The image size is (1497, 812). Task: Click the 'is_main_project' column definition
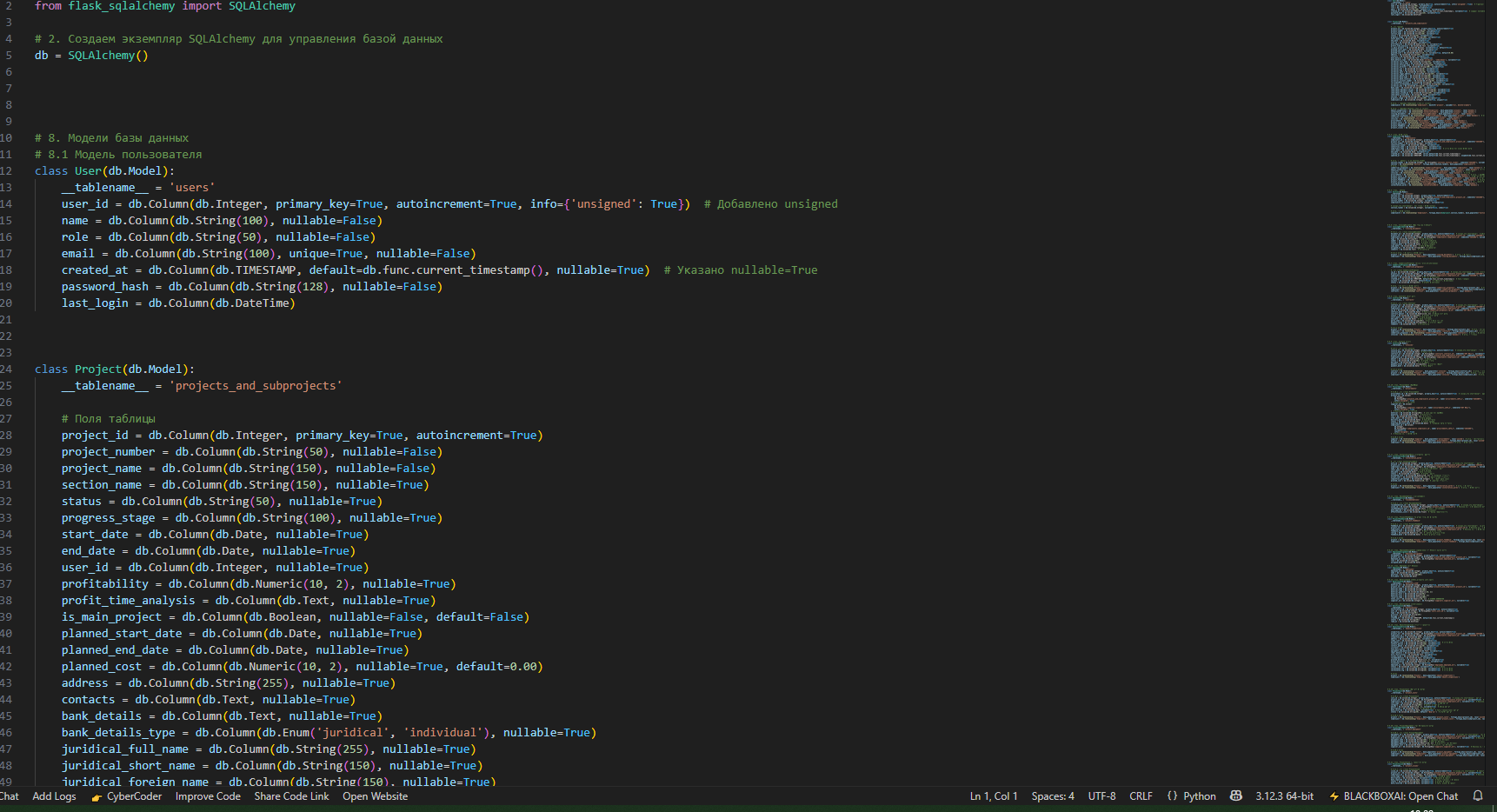[x=296, y=617]
